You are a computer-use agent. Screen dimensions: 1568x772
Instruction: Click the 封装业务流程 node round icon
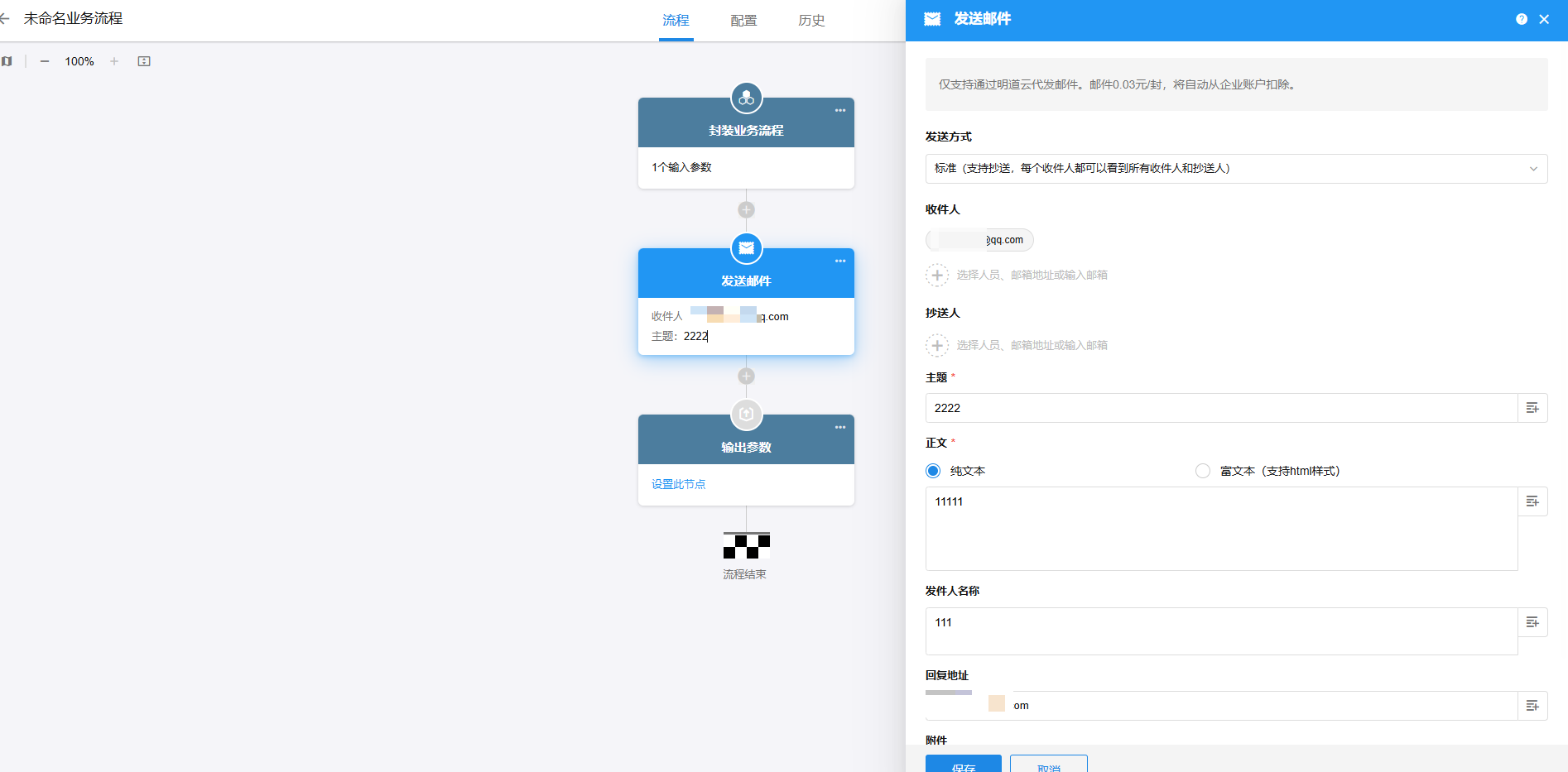coord(746,98)
